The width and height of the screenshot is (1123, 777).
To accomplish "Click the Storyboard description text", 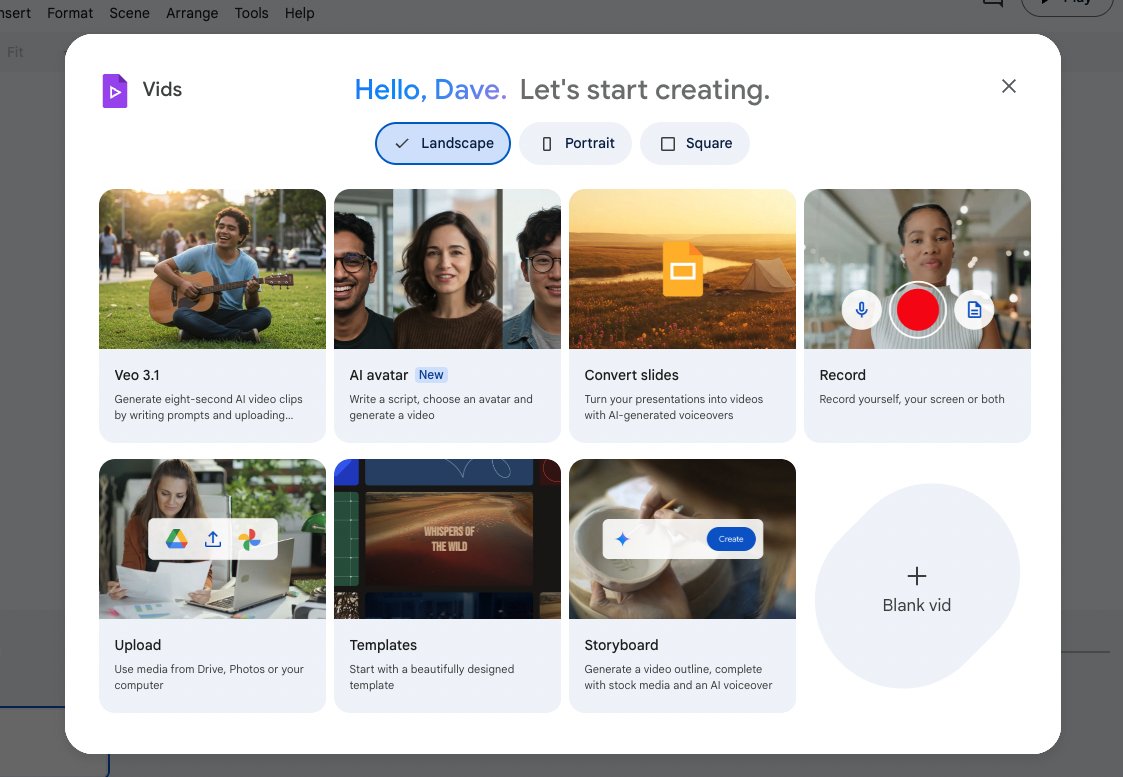I will click(678, 677).
